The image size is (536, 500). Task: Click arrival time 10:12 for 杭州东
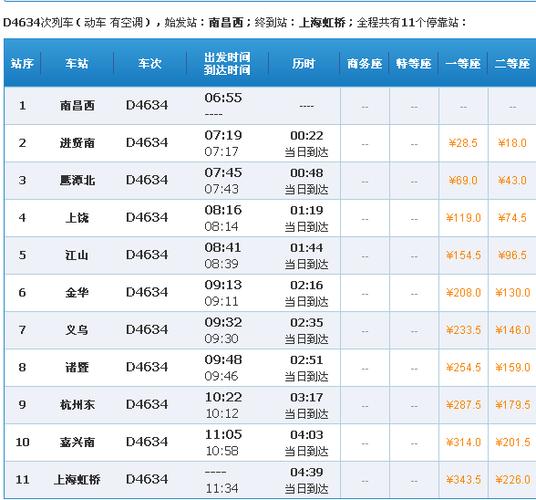point(222,414)
